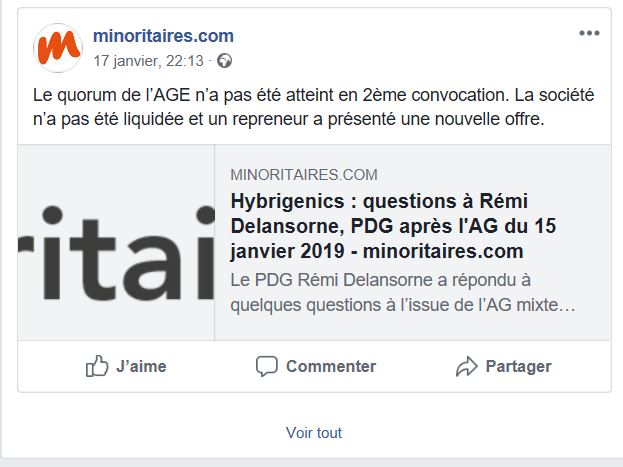The height and width of the screenshot is (467, 623).
Task: Click the article description starting 'Le PDG Rémi'
Action: point(403,293)
